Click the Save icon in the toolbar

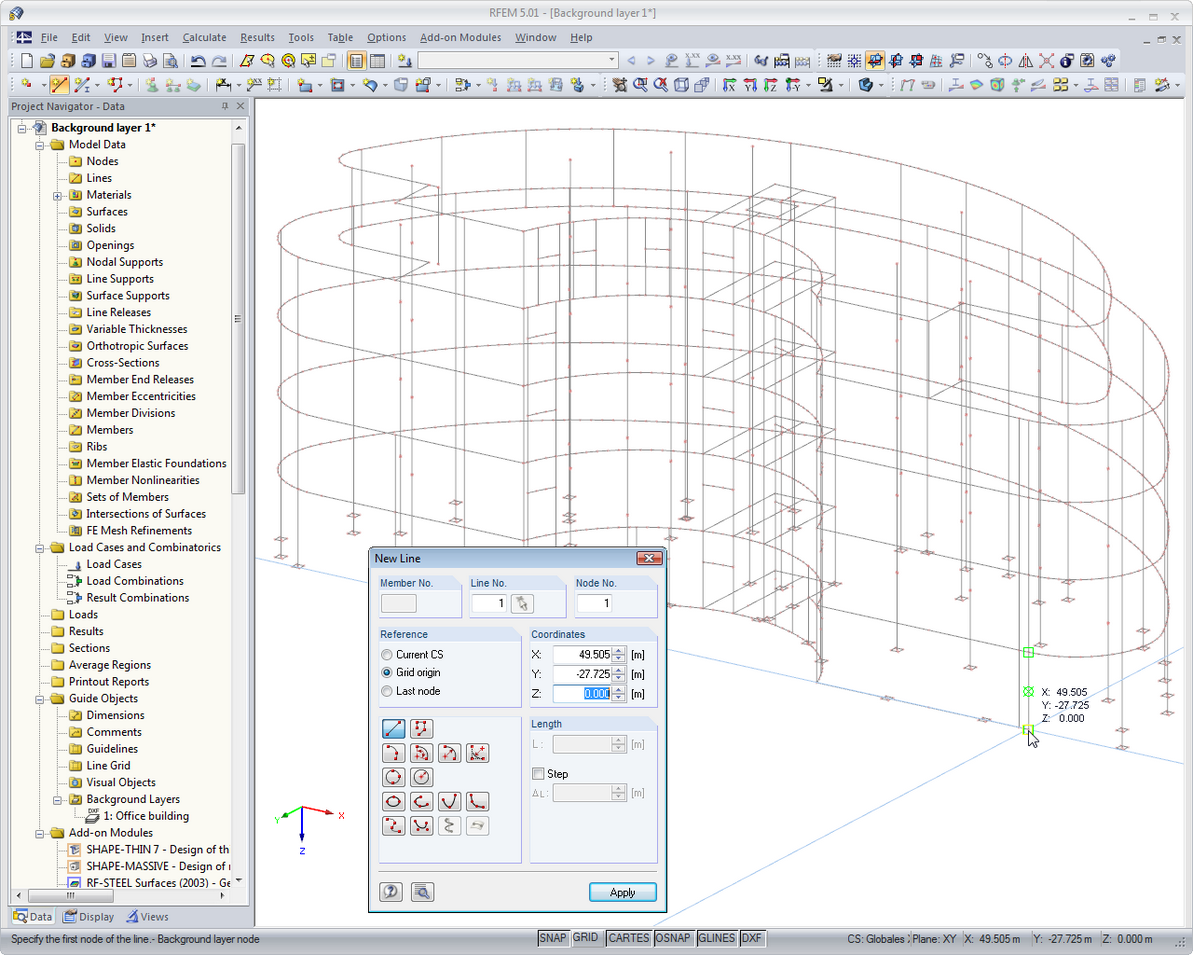tap(108, 60)
